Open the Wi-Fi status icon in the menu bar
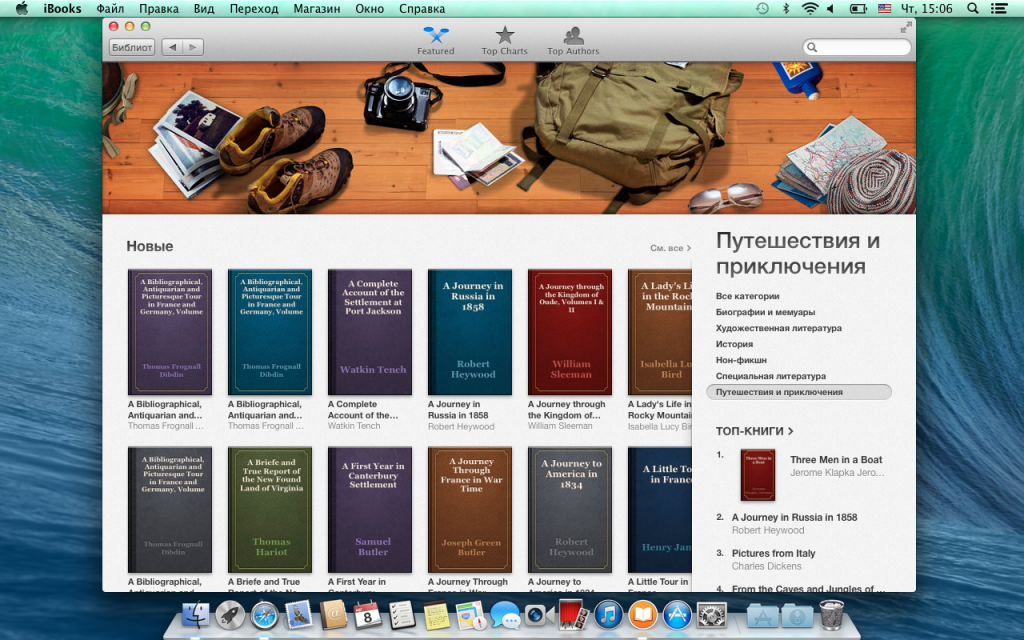This screenshot has height=640, width=1024. (x=809, y=9)
